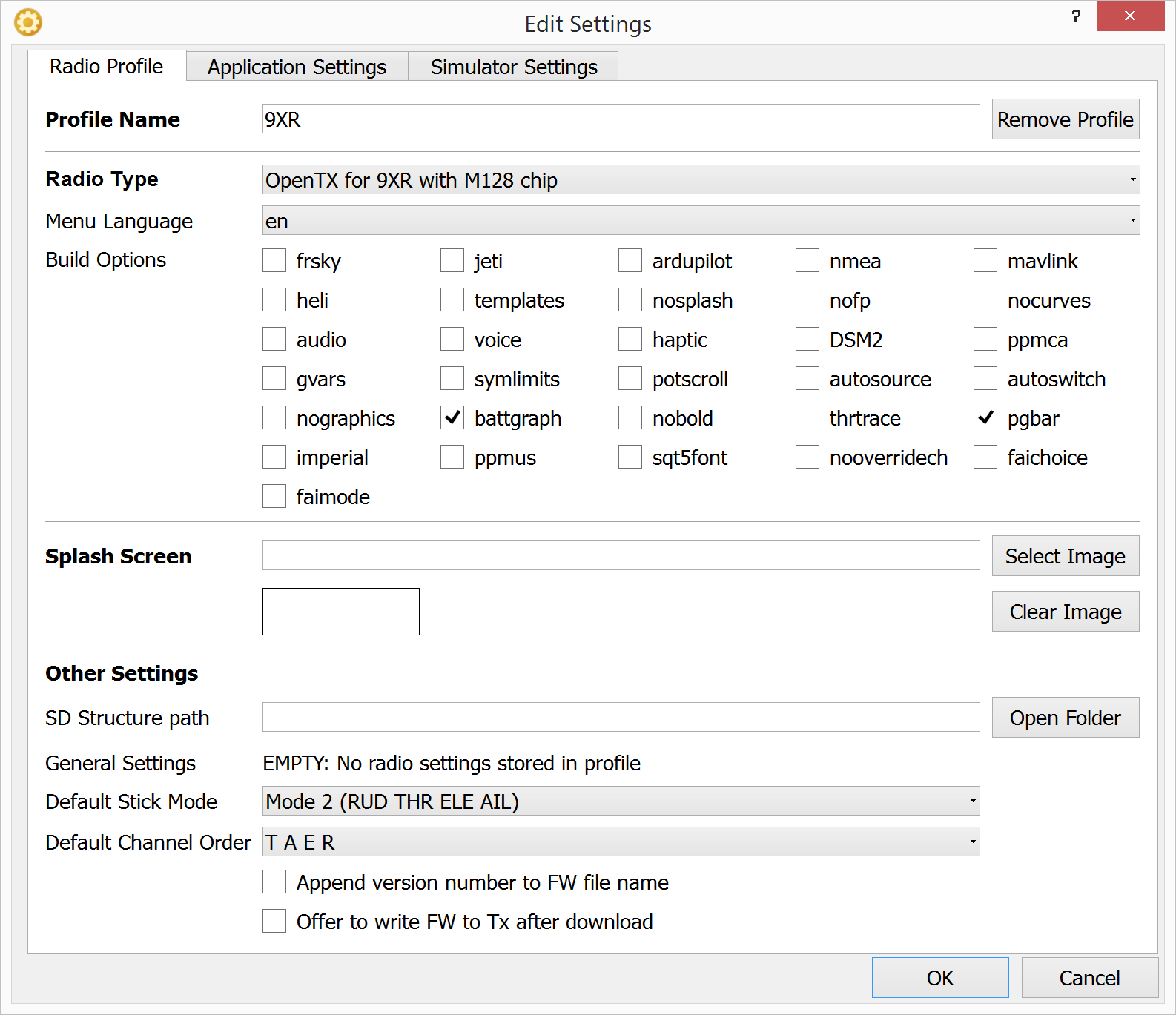Click the Clear Image button
The height and width of the screenshot is (1015, 1176).
1066,611
